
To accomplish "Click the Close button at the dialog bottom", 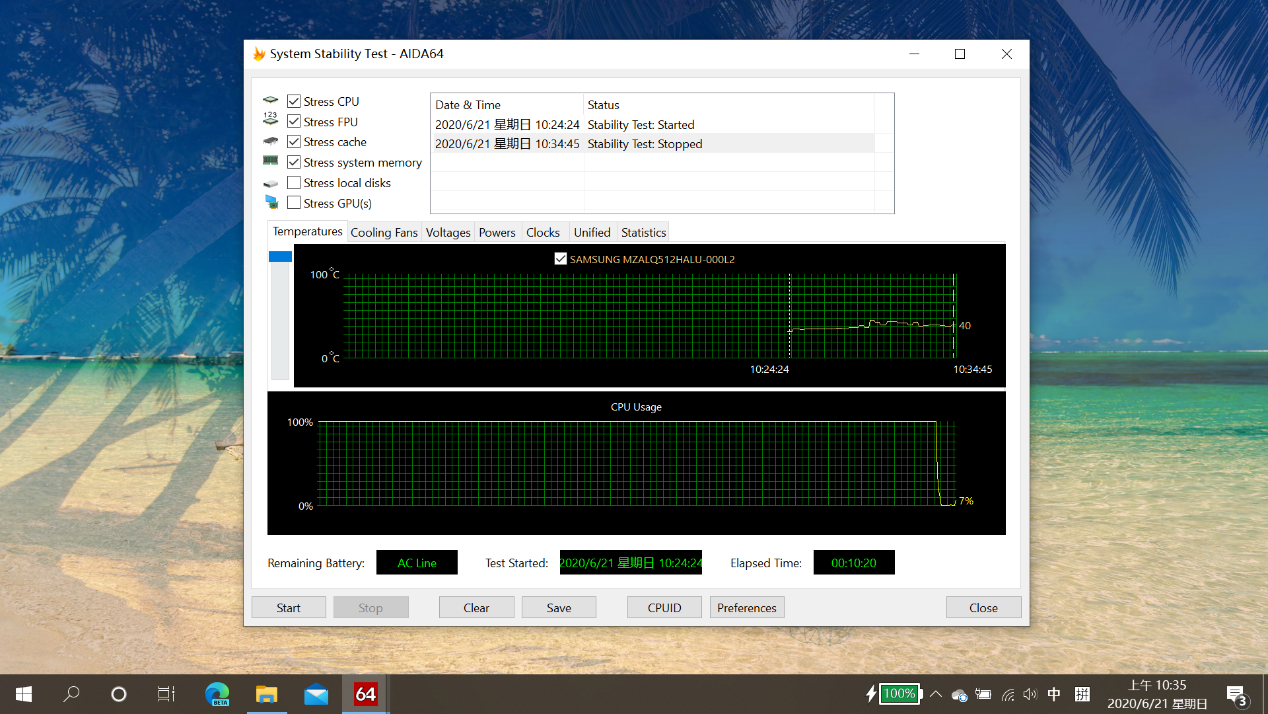I will [x=984, y=607].
